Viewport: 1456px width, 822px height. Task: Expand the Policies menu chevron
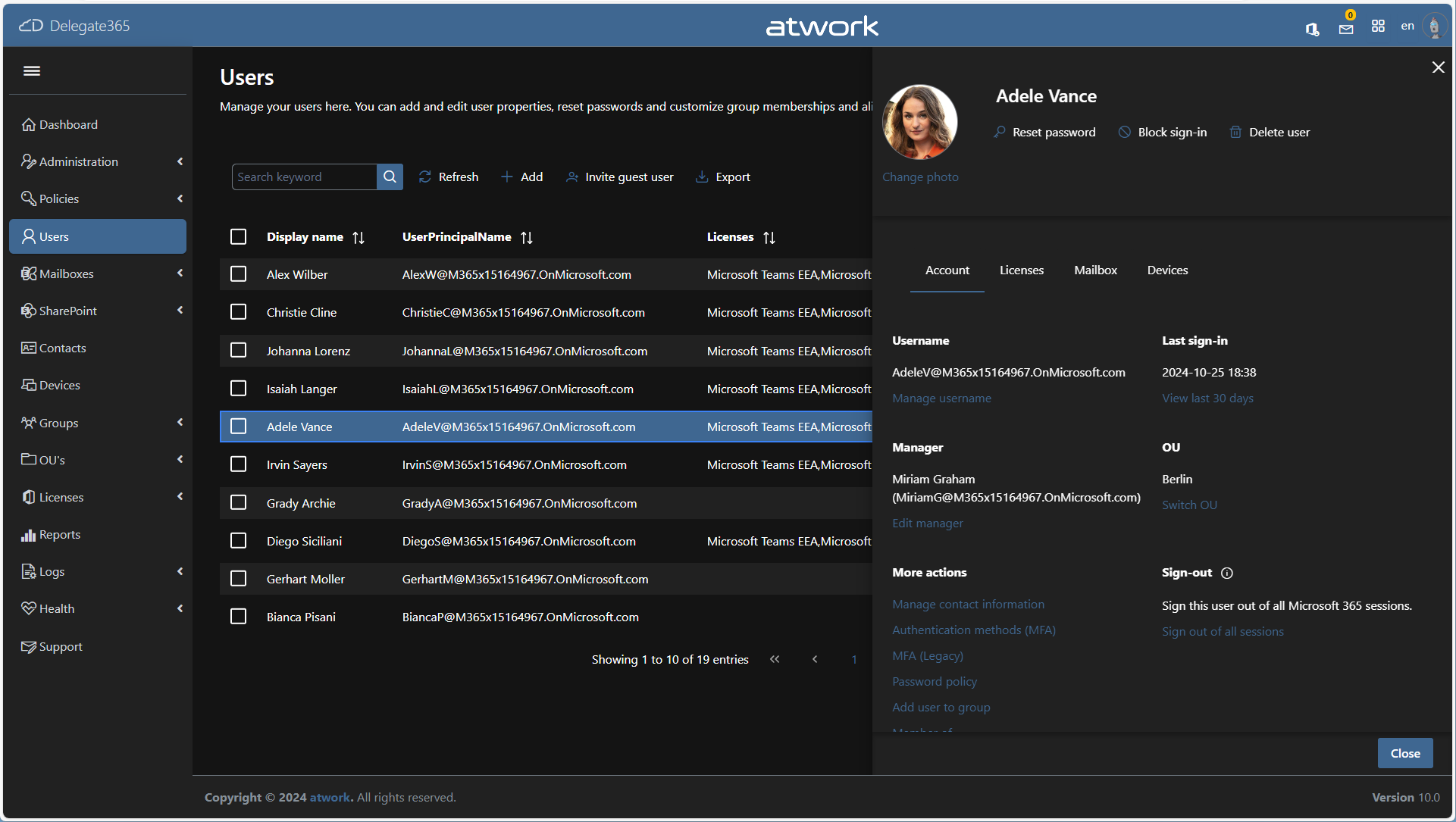(x=180, y=198)
